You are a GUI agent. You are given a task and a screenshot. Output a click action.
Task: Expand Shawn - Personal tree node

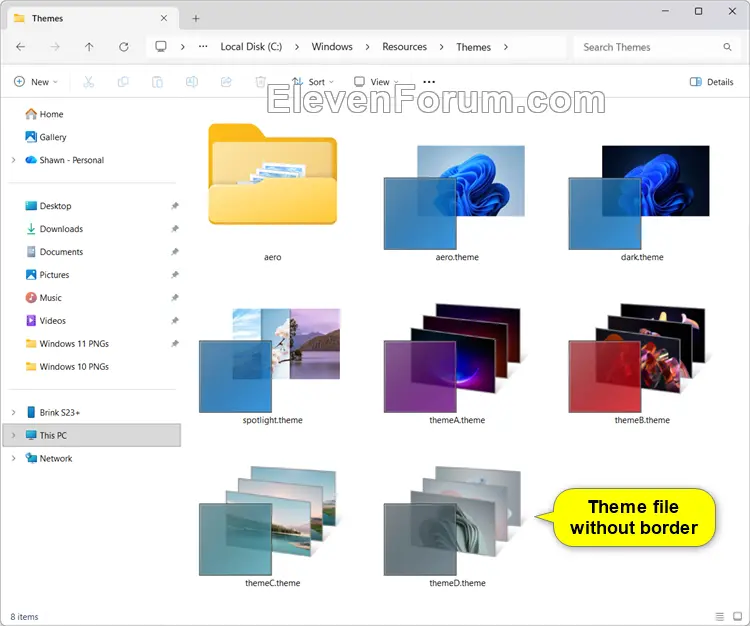click(13, 160)
